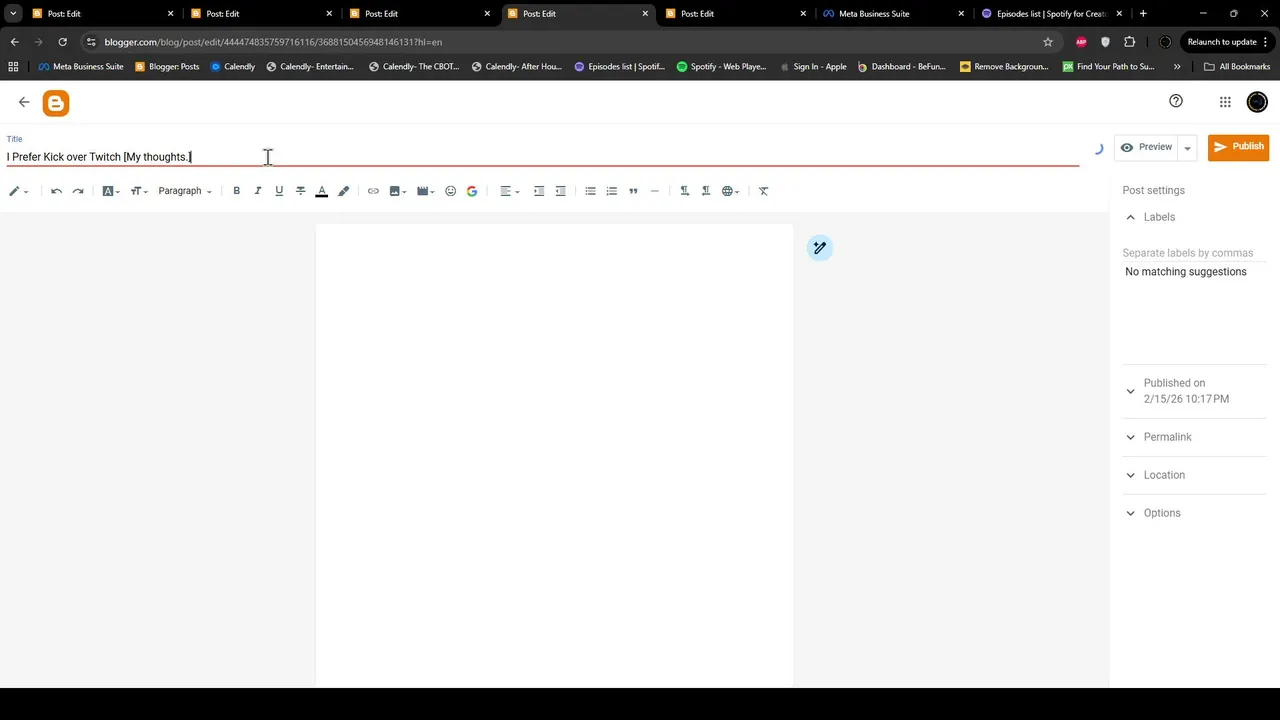1280x720 pixels.
Task: Undo the last edit in the toolbar
Action: point(56,191)
